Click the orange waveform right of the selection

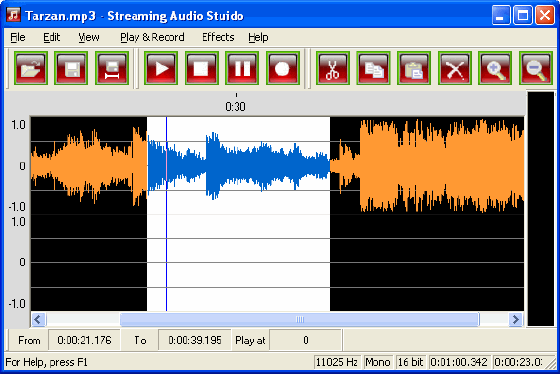[427, 166]
